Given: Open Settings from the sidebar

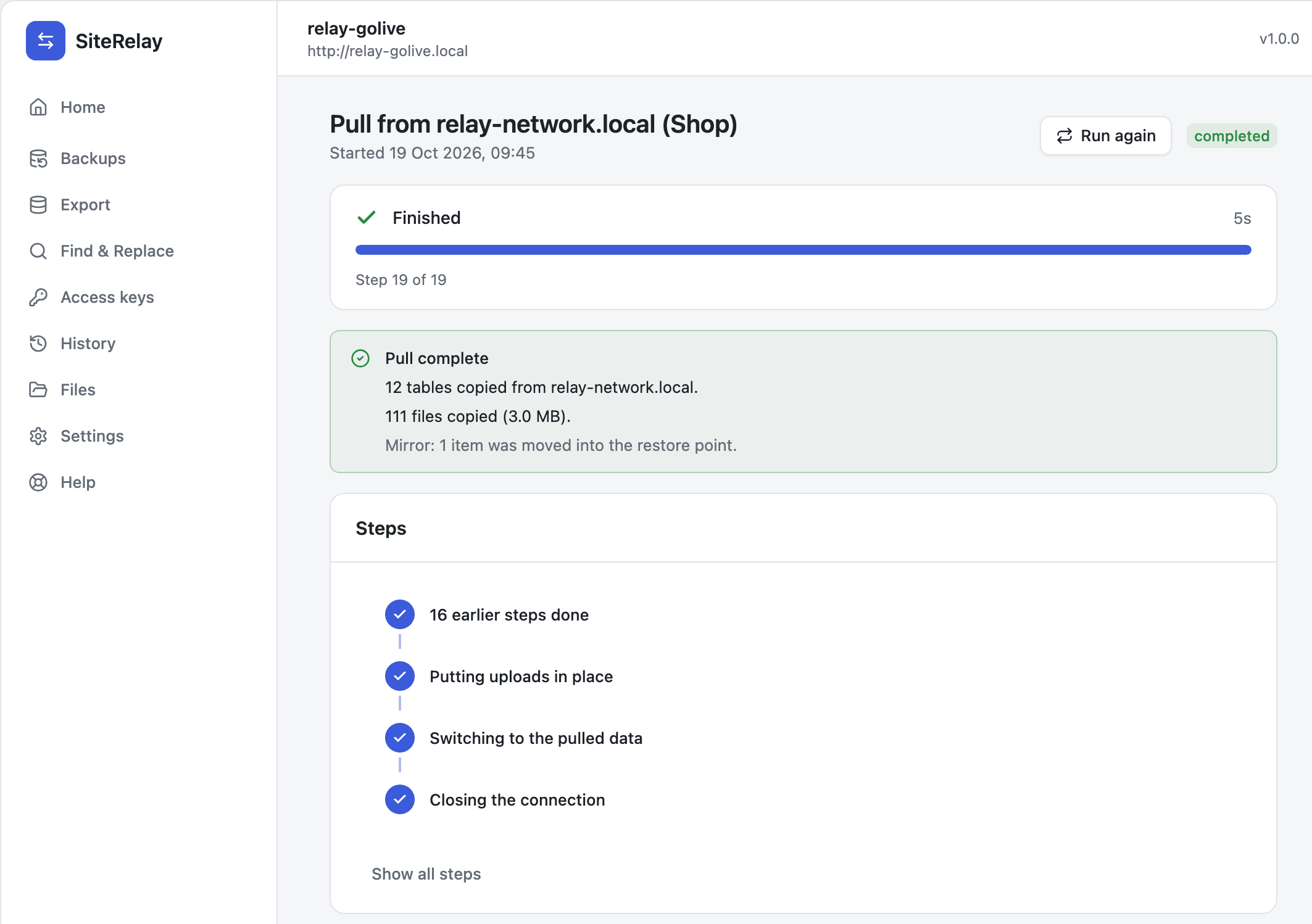Looking at the screenshot, I should pyautogui.click(x=92, y=436).
